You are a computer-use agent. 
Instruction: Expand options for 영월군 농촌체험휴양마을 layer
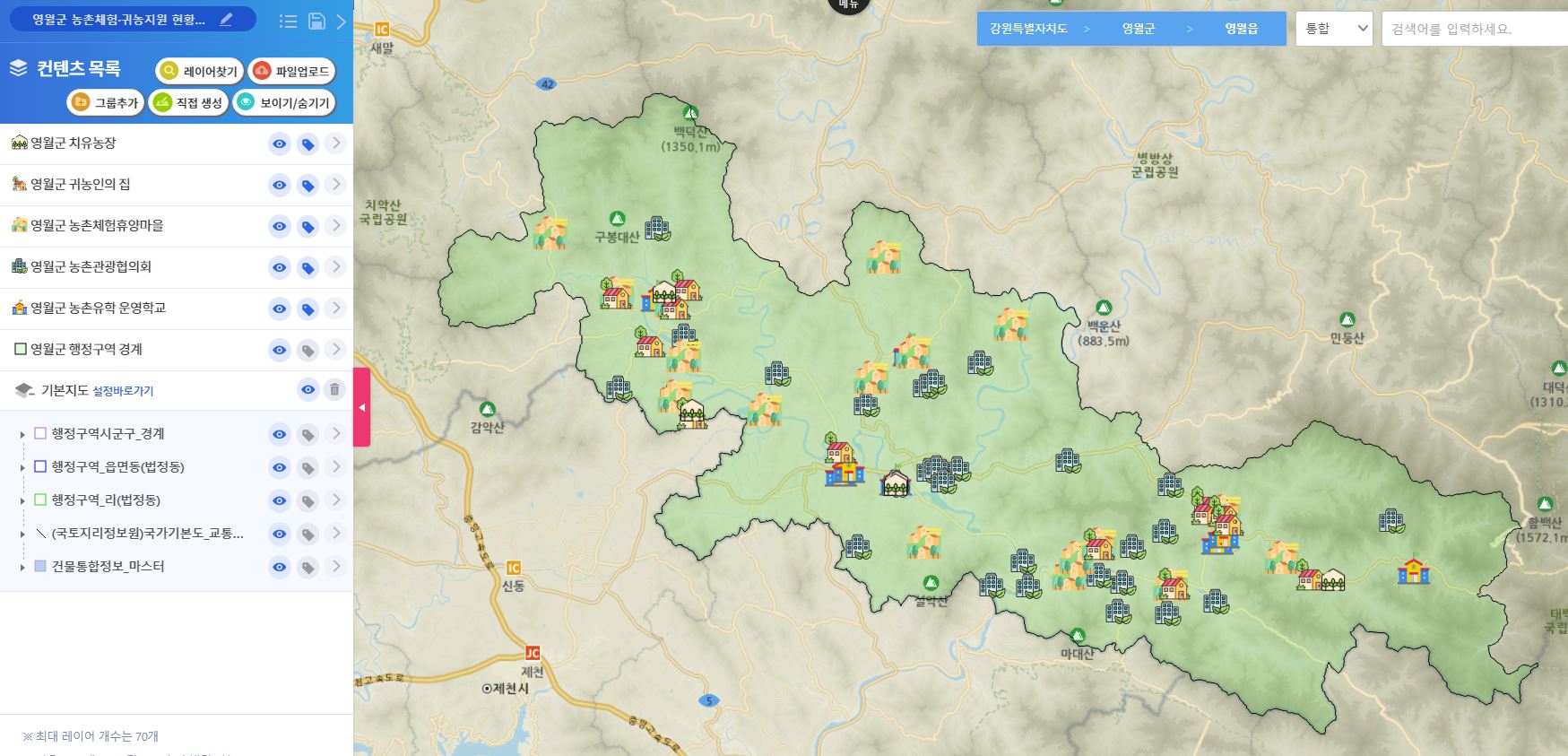pos(335,226)
